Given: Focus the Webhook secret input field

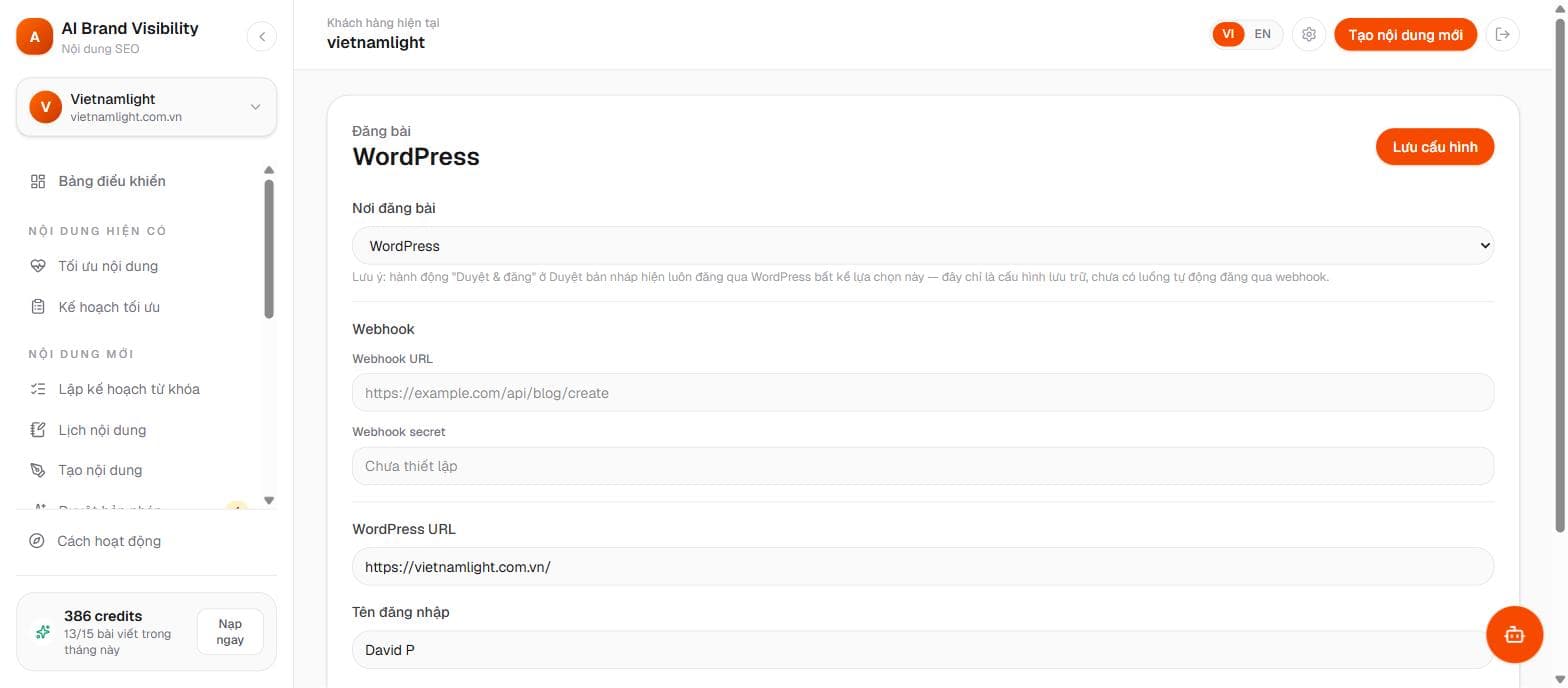Looking at the screenshot, I should (923, 466).
